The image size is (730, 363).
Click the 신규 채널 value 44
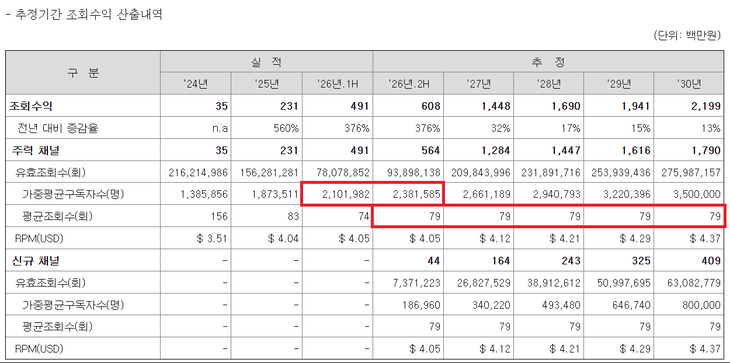point(435,261)
